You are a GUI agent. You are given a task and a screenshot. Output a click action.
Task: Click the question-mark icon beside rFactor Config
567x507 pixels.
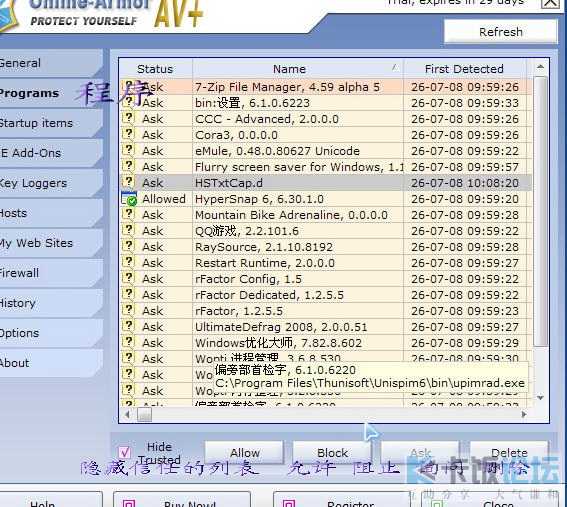(128, 278)
